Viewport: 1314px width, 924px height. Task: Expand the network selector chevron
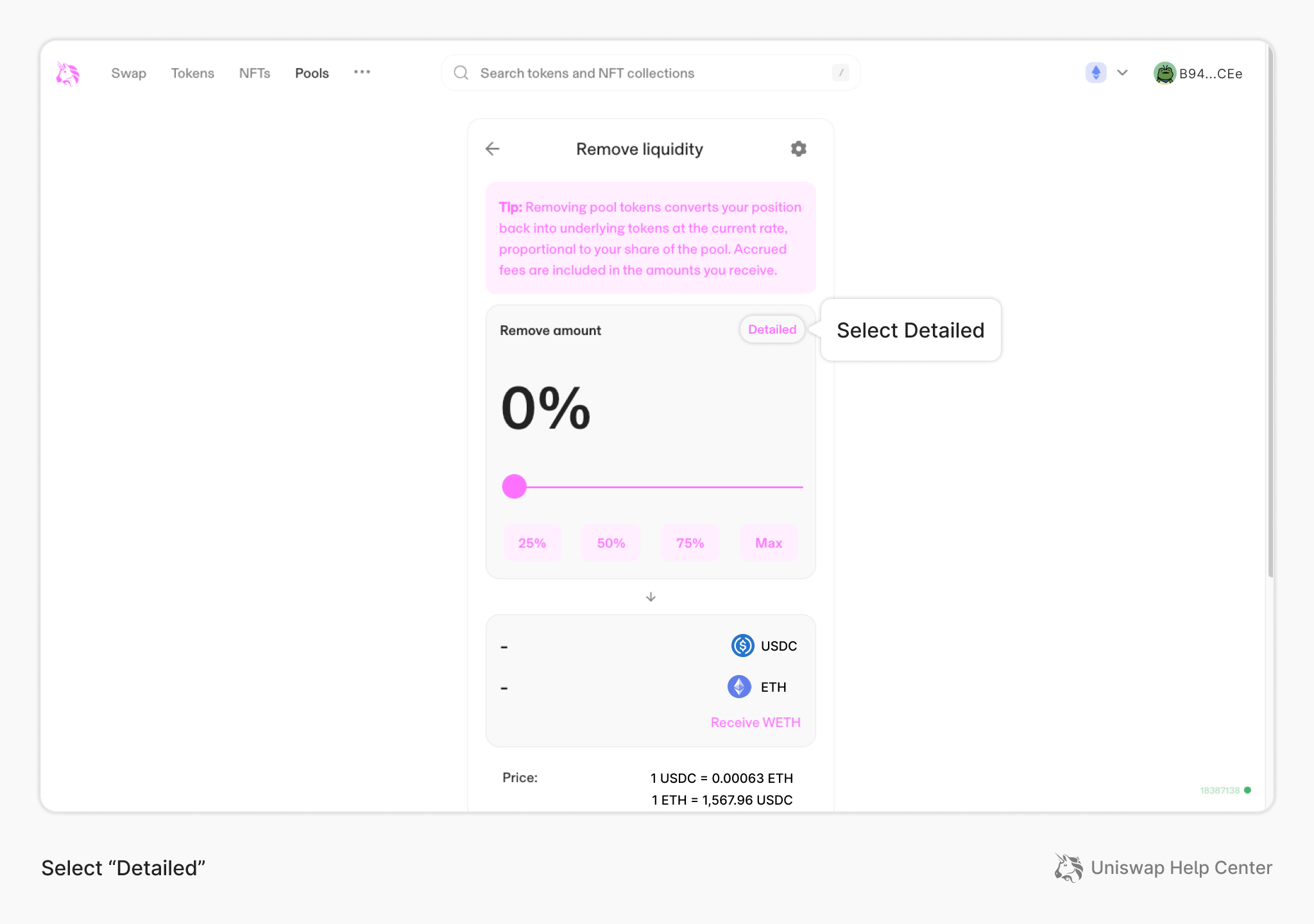click(x=1122, y=73)
